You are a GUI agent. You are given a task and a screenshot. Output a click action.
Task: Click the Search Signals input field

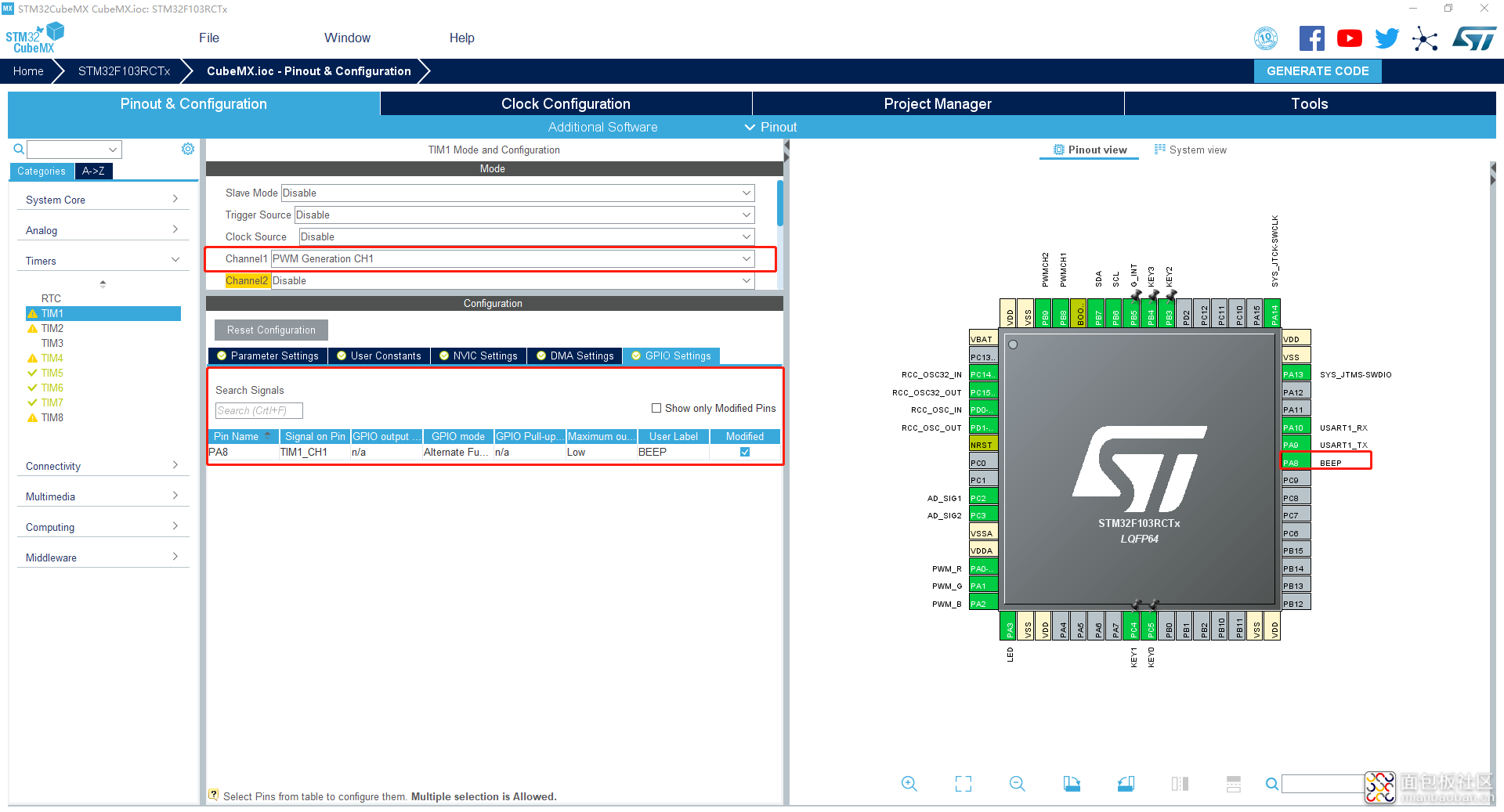click(258, 410)
